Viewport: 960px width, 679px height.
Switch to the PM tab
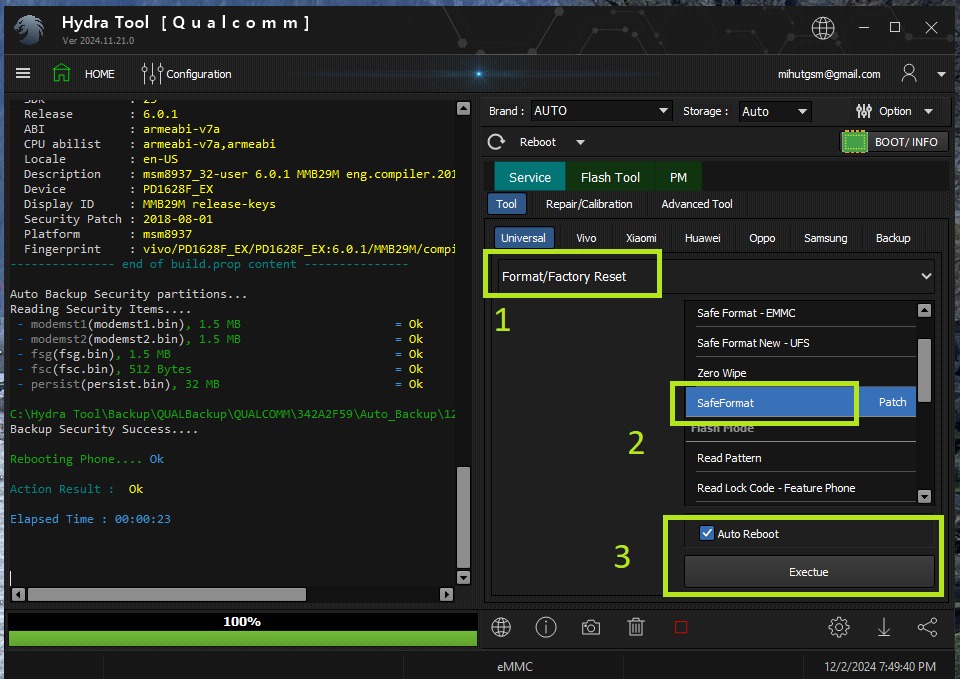click(678, 177)
